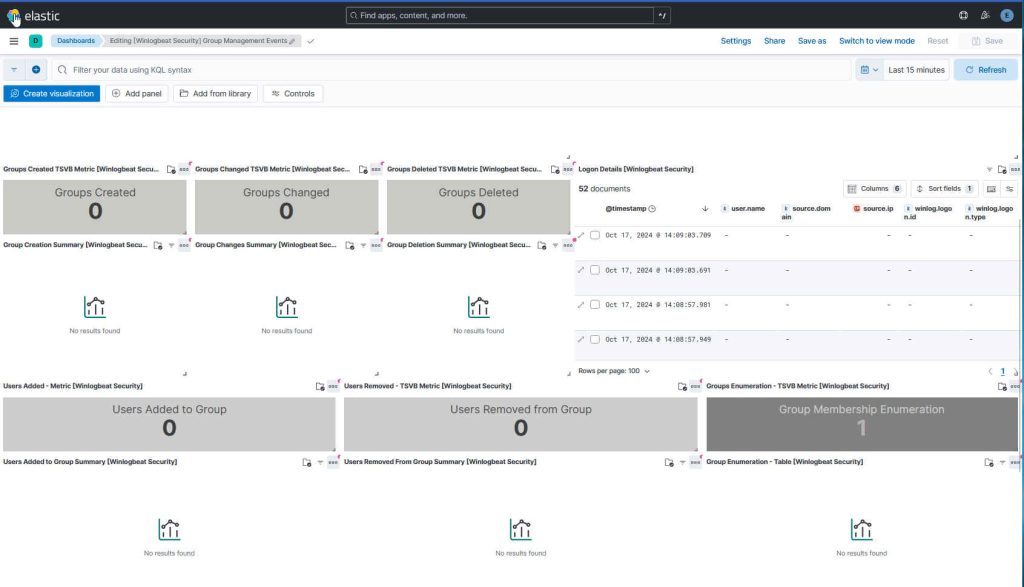The width and height of the screenshot is (1024, 587).
Task: Check the checkbox on the first document row
Action: click(596, 235)
